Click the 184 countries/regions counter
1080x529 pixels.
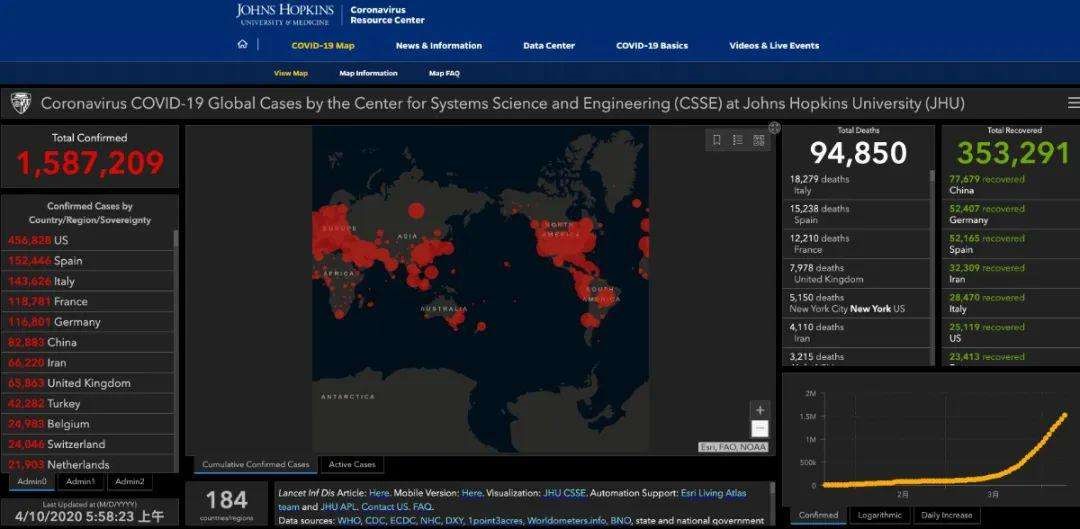coord(227,505)
